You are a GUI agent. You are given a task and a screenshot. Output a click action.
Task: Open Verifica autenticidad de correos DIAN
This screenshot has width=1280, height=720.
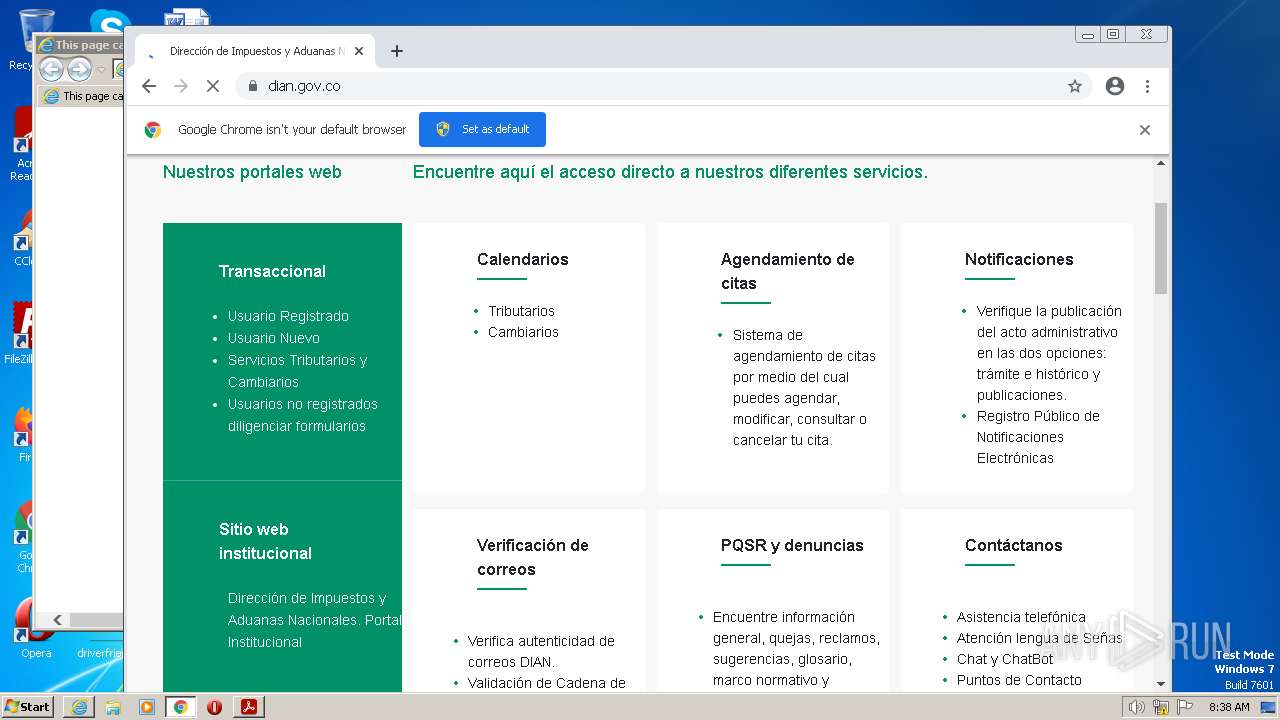[x=541, y=651]
